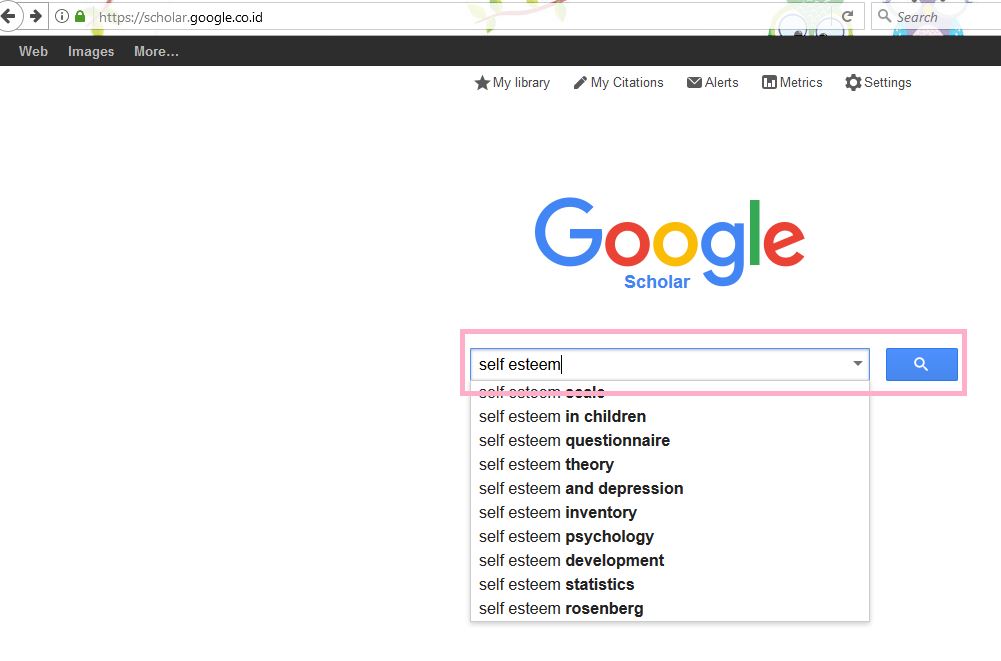This screenshot has height=661, width=1001.
Task: Click the padlock icon in the address bar
Action: tap(80, 16)
